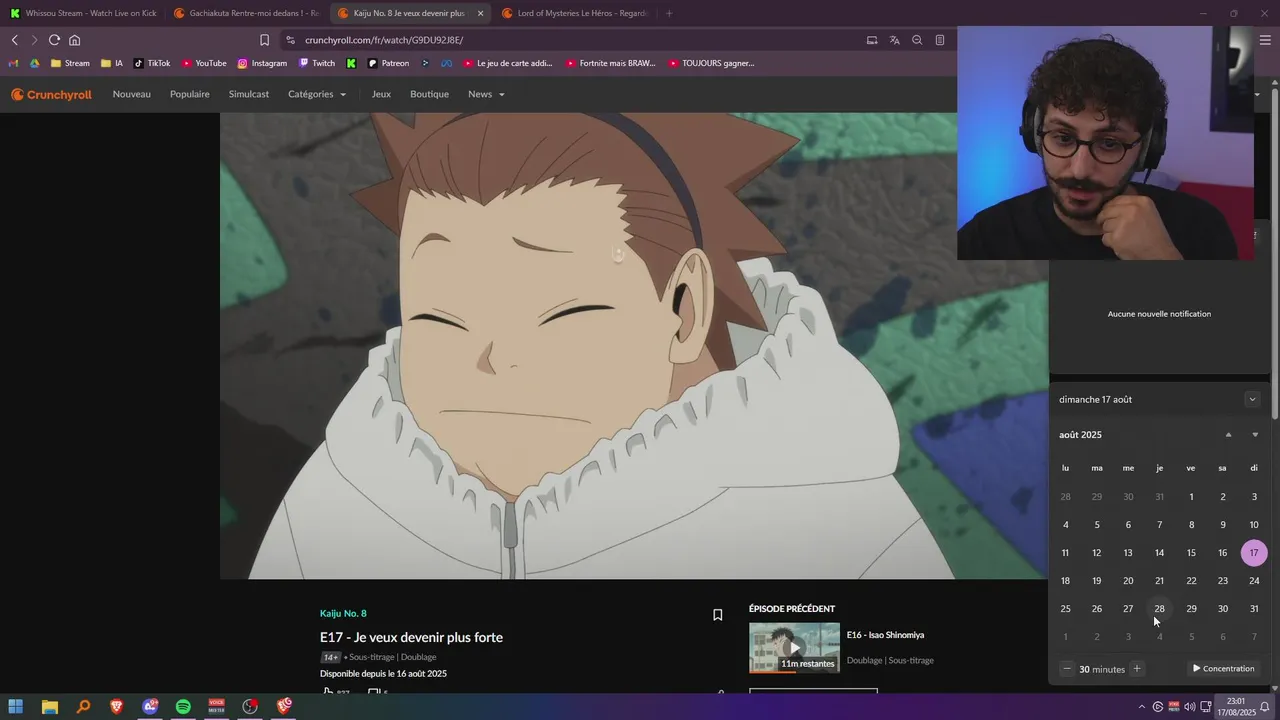Expand the News dropdown menu
Viewport: 1280px width, 720px height.
486,94
